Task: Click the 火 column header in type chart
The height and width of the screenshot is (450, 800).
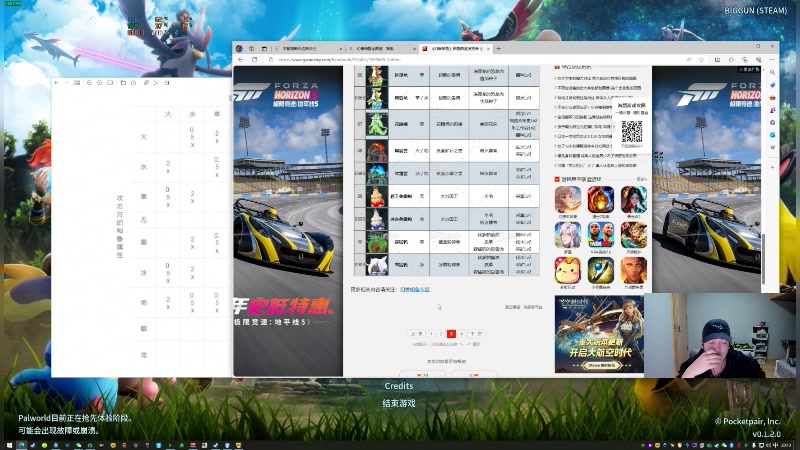Action: coord(168,114)
